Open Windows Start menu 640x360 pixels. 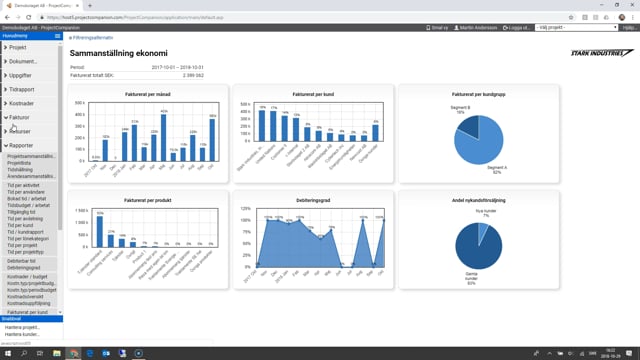[8, 353]
